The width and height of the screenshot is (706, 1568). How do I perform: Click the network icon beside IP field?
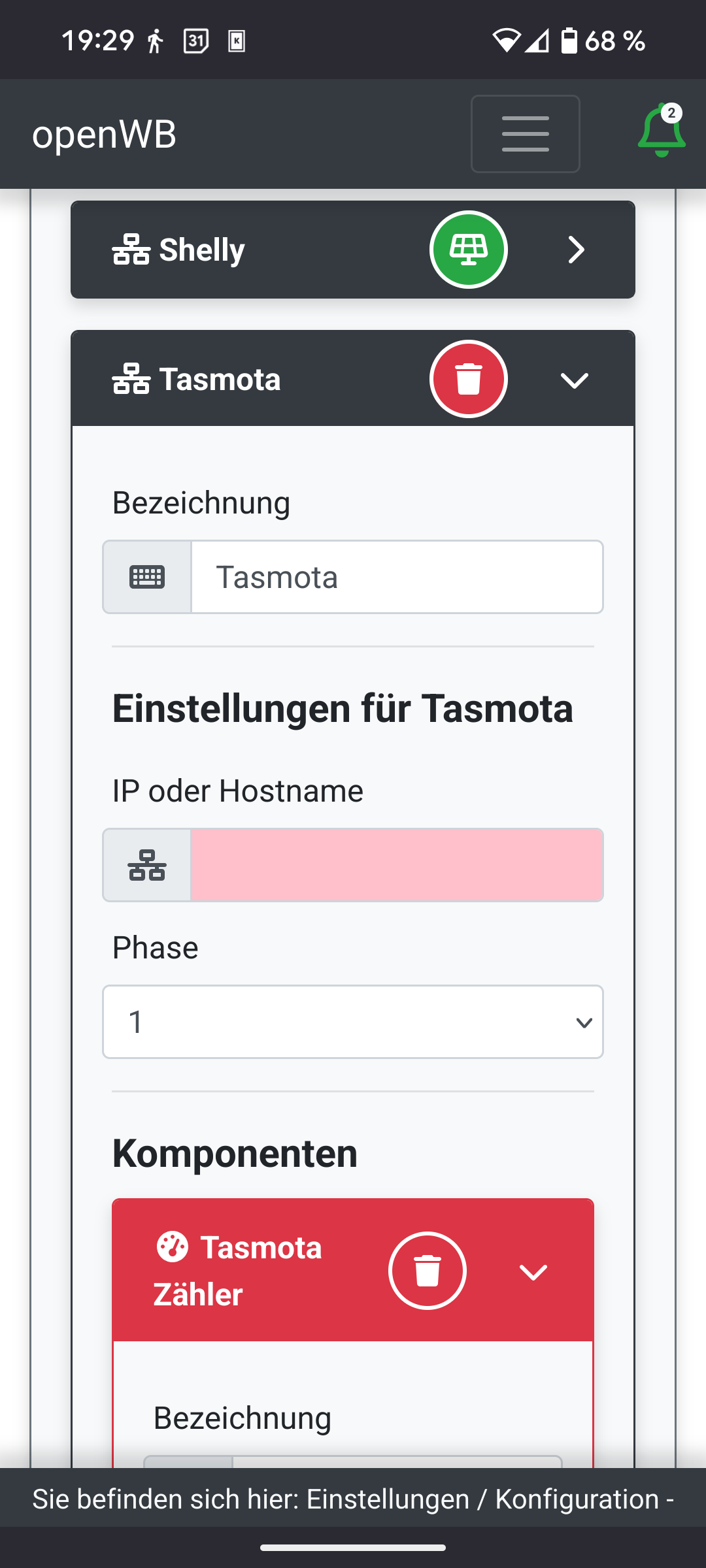tap(147, 865)
